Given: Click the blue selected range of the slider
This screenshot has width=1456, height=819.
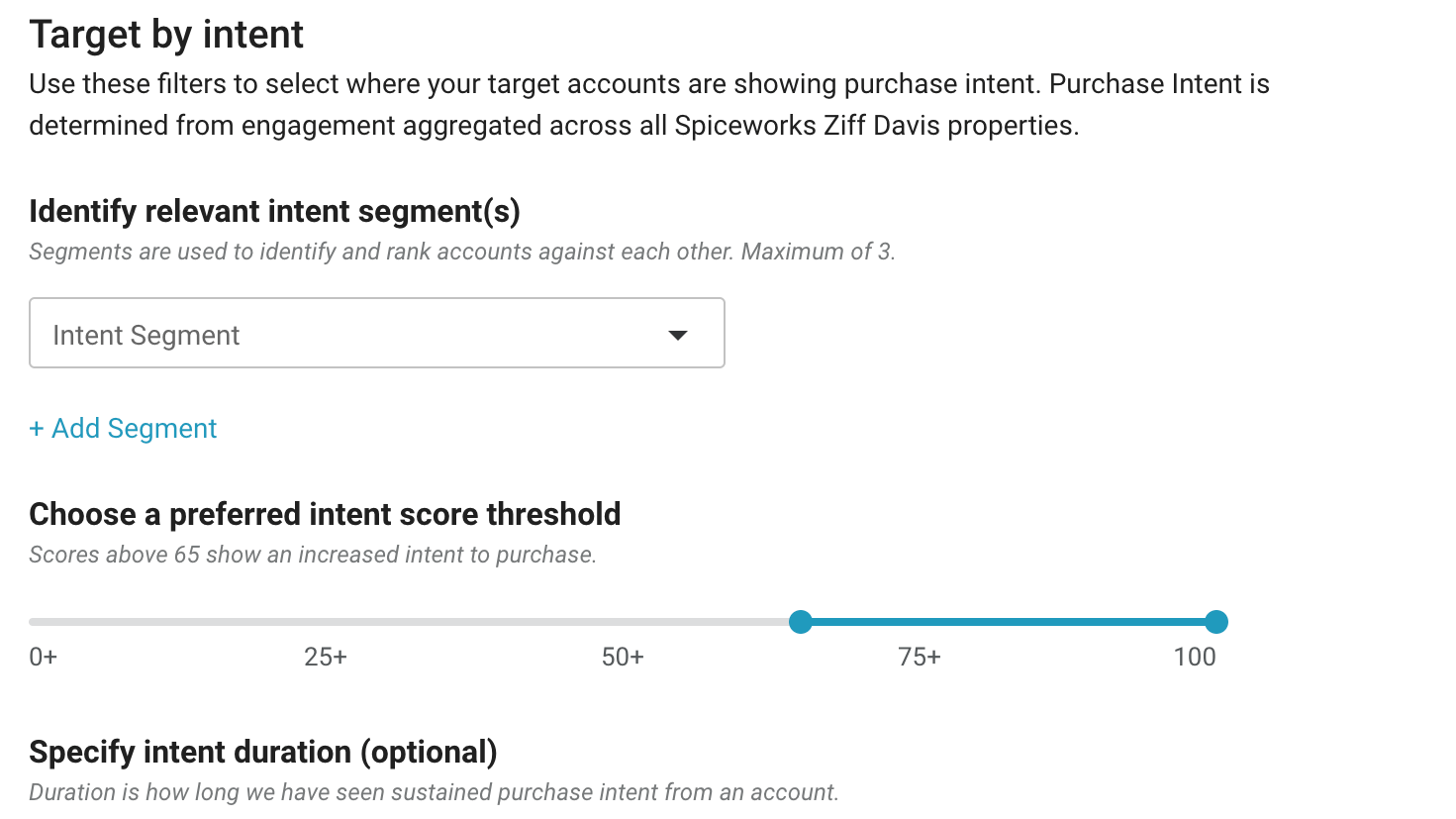Looking at the screenshot, I should tap(1010, 622).
